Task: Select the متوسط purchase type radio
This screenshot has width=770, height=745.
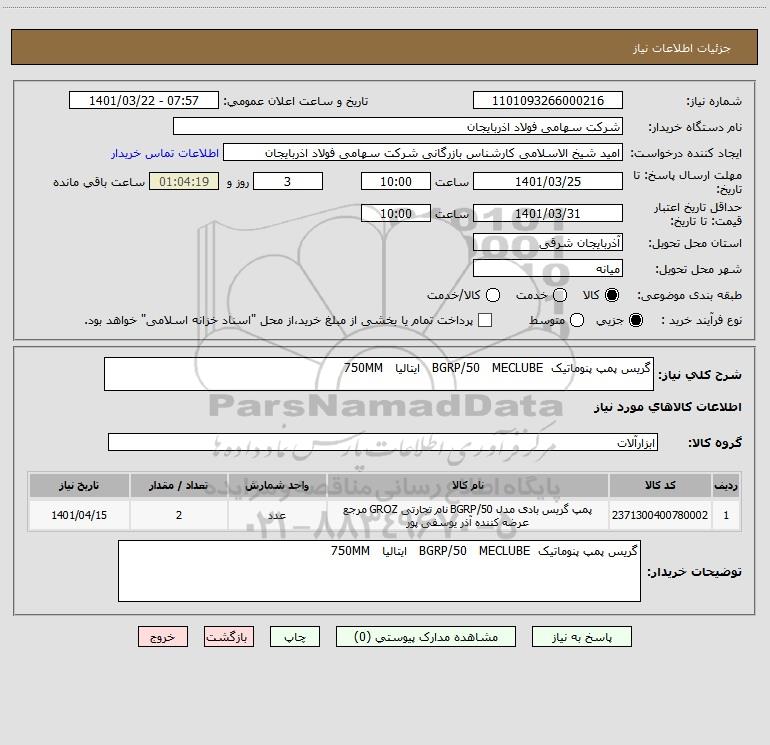Action: [577, 320]
